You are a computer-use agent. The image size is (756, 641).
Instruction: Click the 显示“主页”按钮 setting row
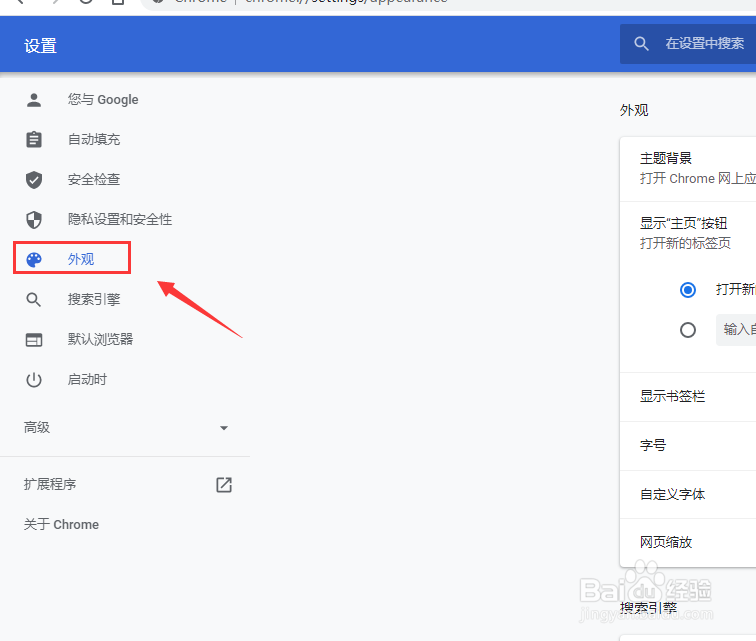tap(688, 233)
